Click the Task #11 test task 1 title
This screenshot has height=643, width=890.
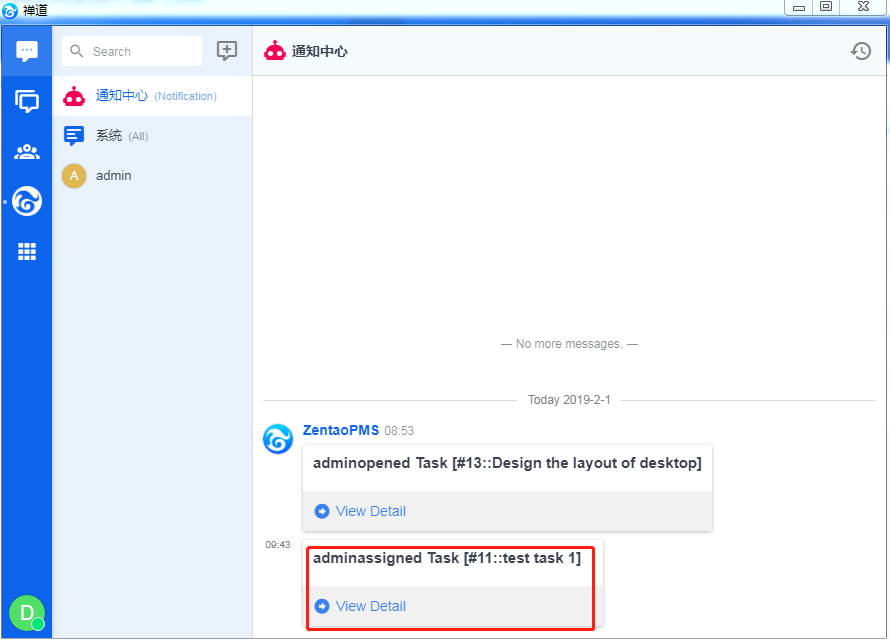click(446, 558)
